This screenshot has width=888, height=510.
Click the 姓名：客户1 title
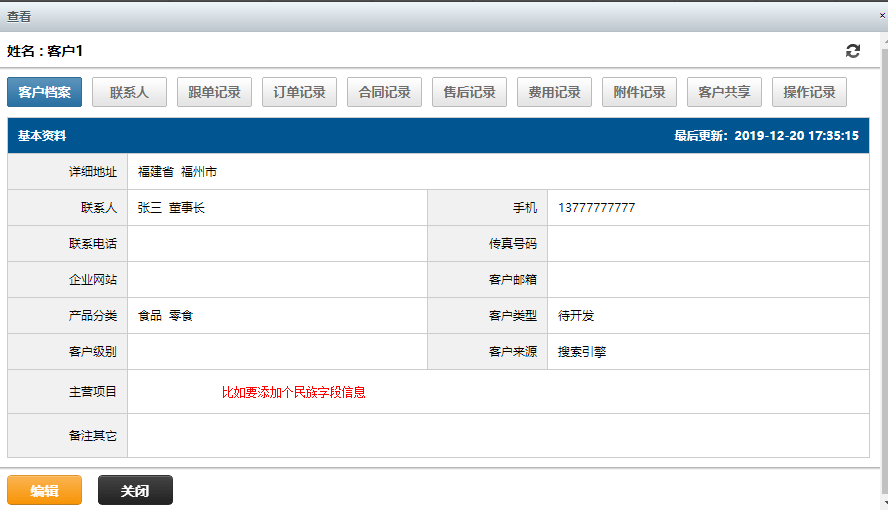pos(45,51)
